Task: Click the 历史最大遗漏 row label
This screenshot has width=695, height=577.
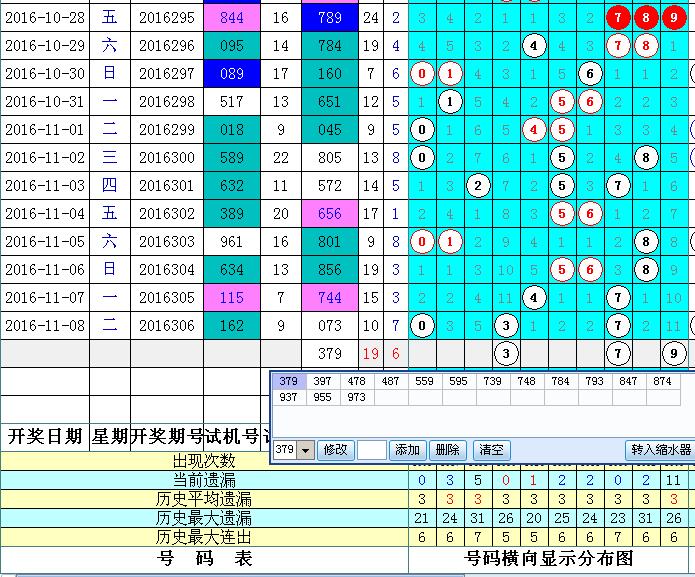Action: 204,518
